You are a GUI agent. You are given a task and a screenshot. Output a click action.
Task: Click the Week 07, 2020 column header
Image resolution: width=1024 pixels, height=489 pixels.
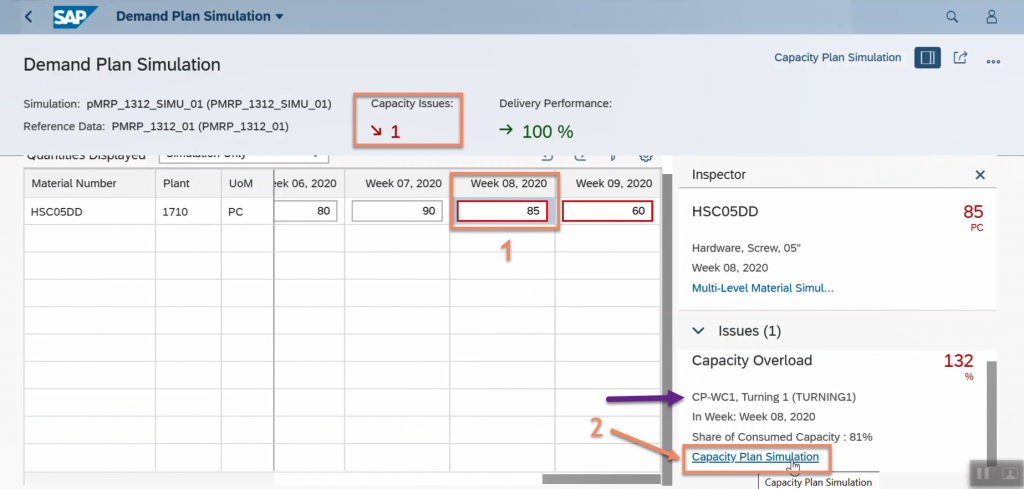(397, 183)
